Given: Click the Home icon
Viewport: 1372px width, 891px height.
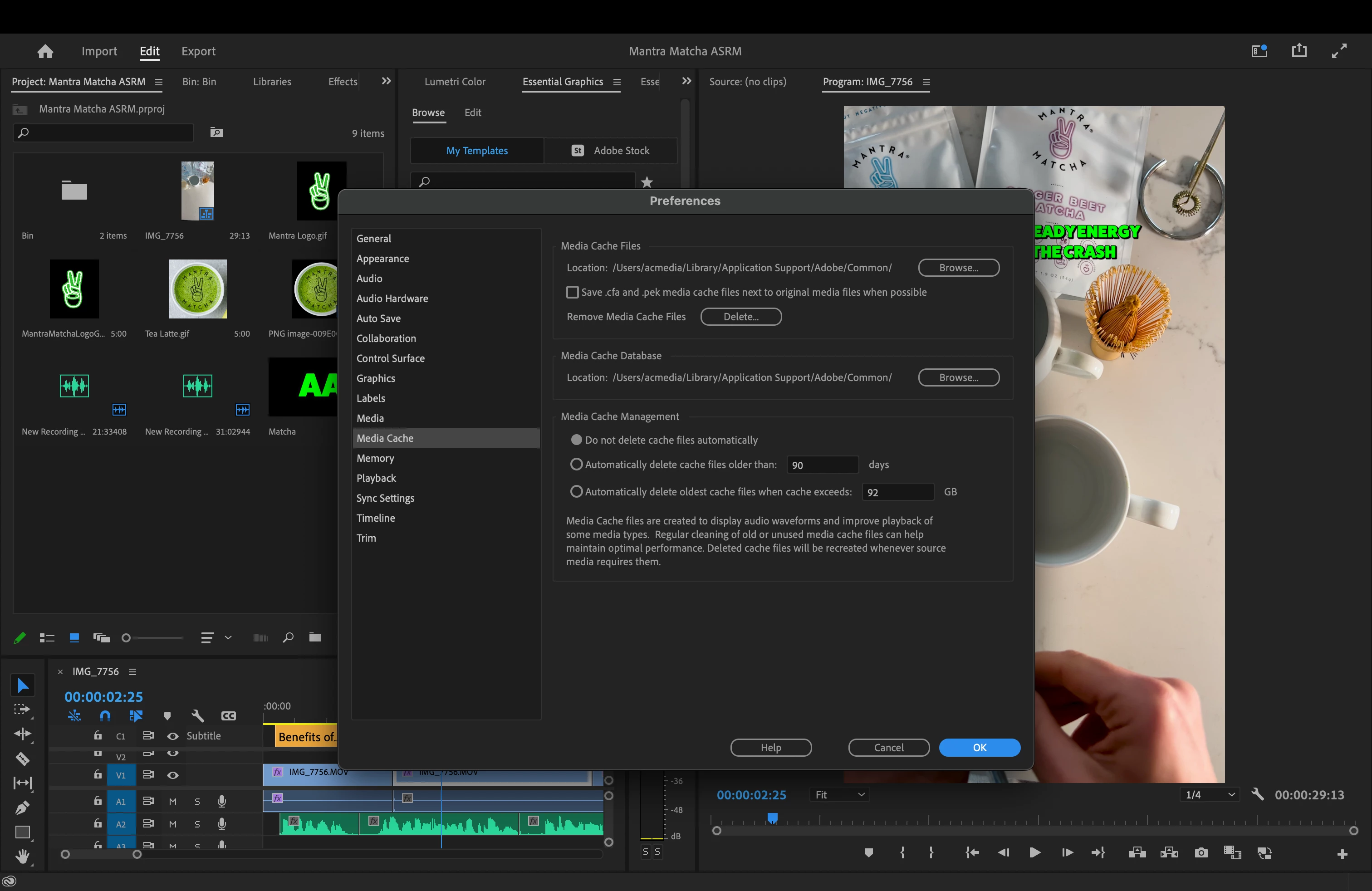Looking at the screenshot, I should [x=45, y=51].
